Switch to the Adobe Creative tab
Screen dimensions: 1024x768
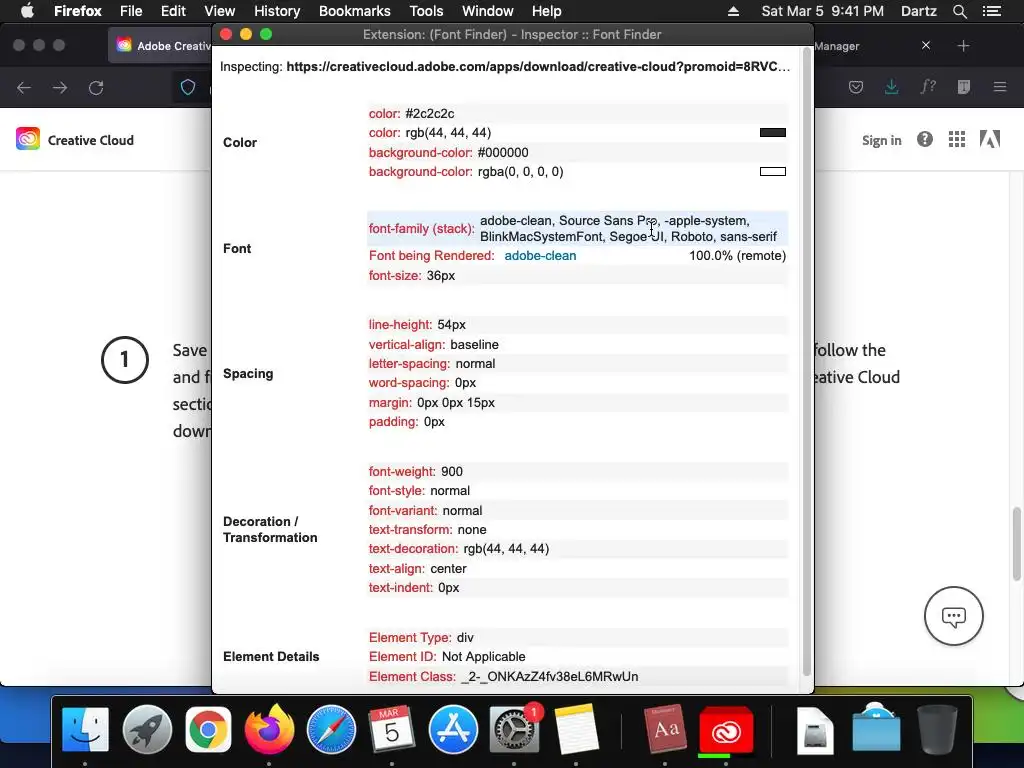161,46
